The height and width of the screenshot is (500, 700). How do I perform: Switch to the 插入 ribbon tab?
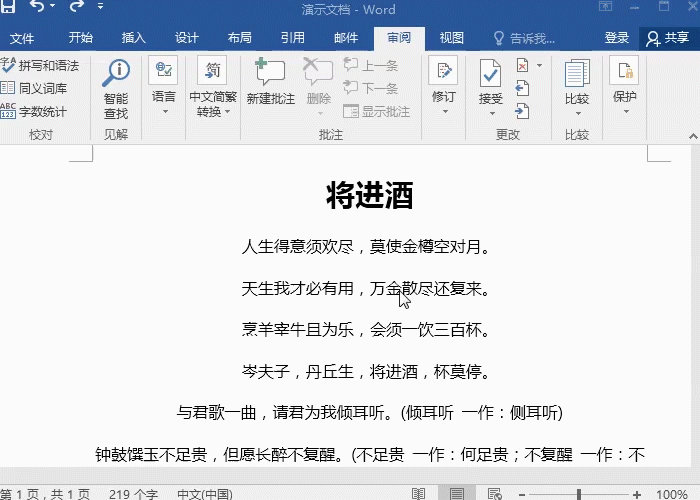point(133,38)
